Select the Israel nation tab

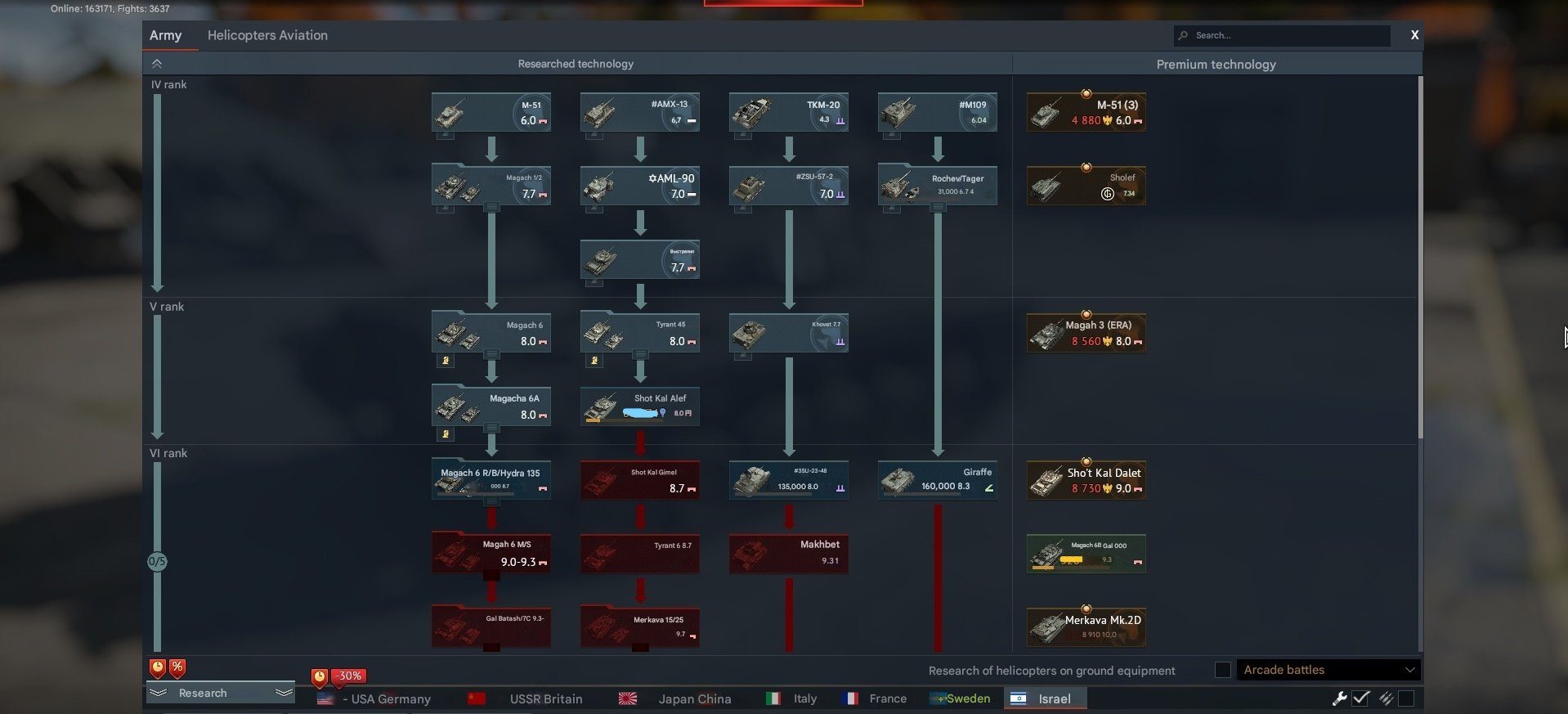point(1045,698)
